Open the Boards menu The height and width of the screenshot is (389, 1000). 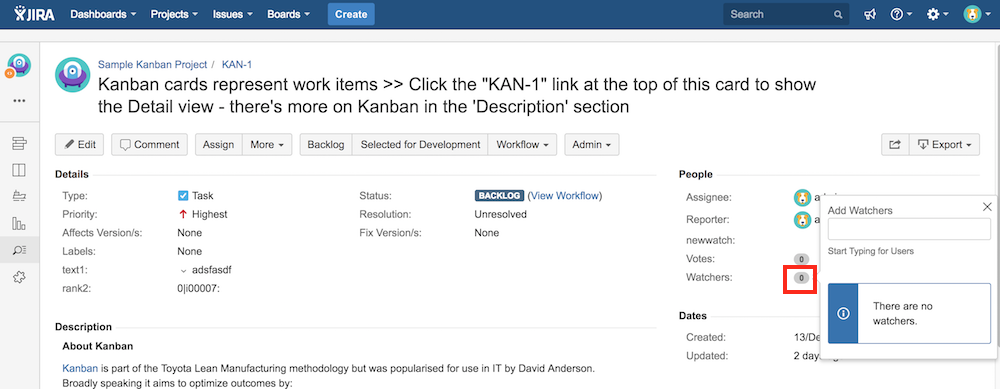(x=288, y=14)
